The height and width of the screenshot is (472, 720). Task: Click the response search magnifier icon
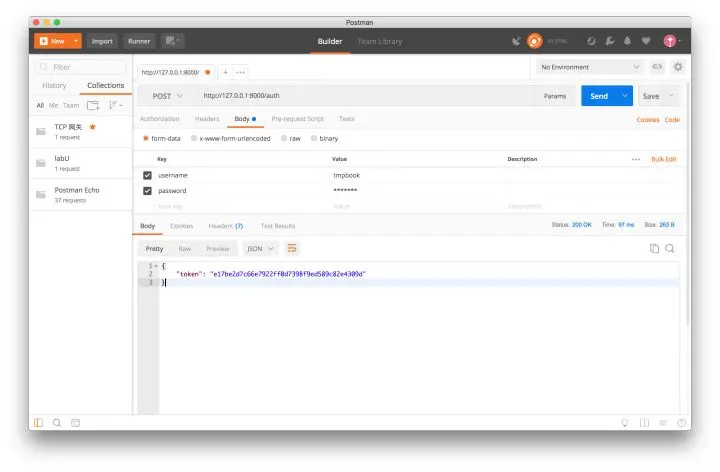(670, 248)
